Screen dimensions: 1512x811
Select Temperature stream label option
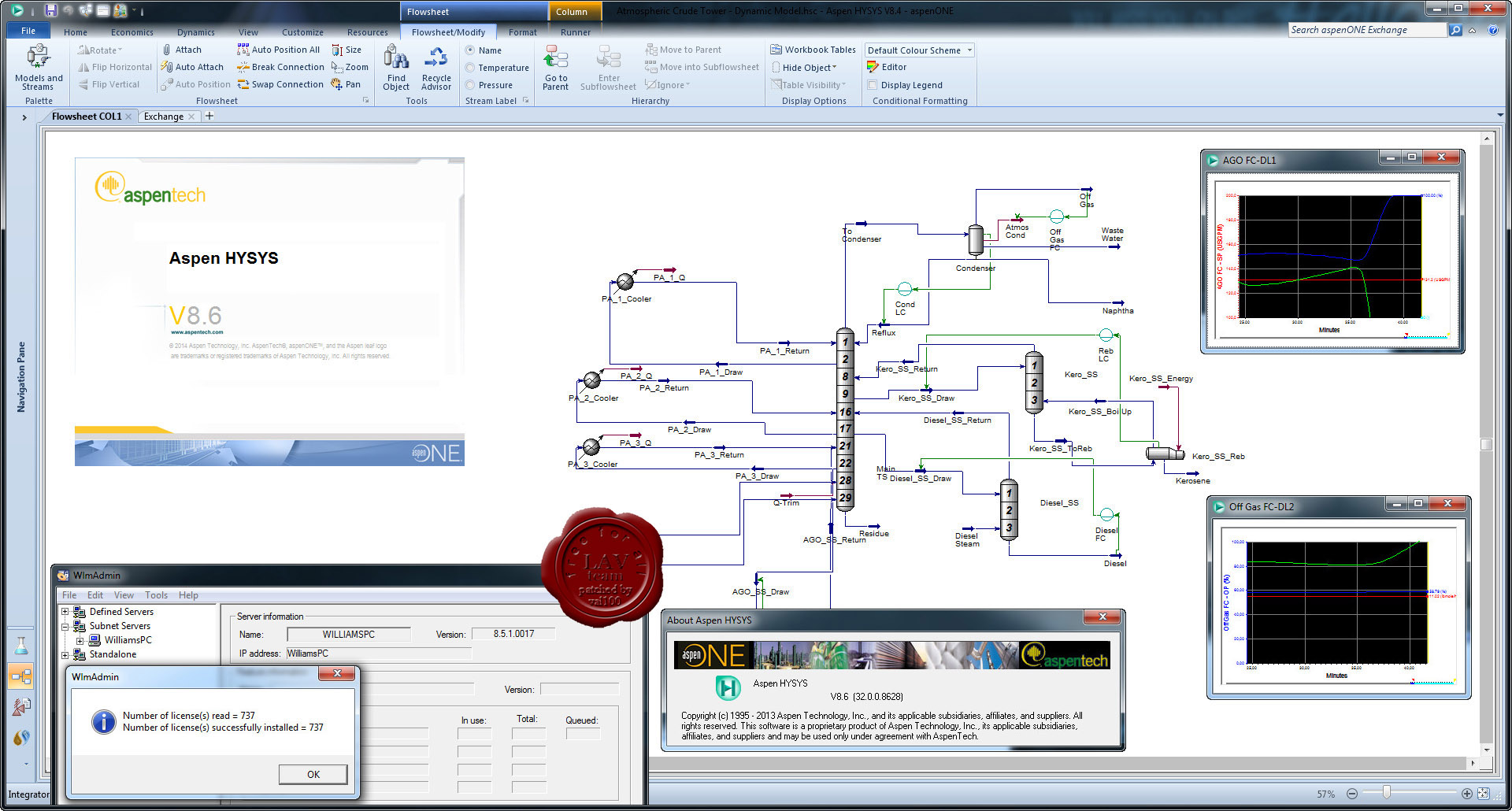(470, 68)
